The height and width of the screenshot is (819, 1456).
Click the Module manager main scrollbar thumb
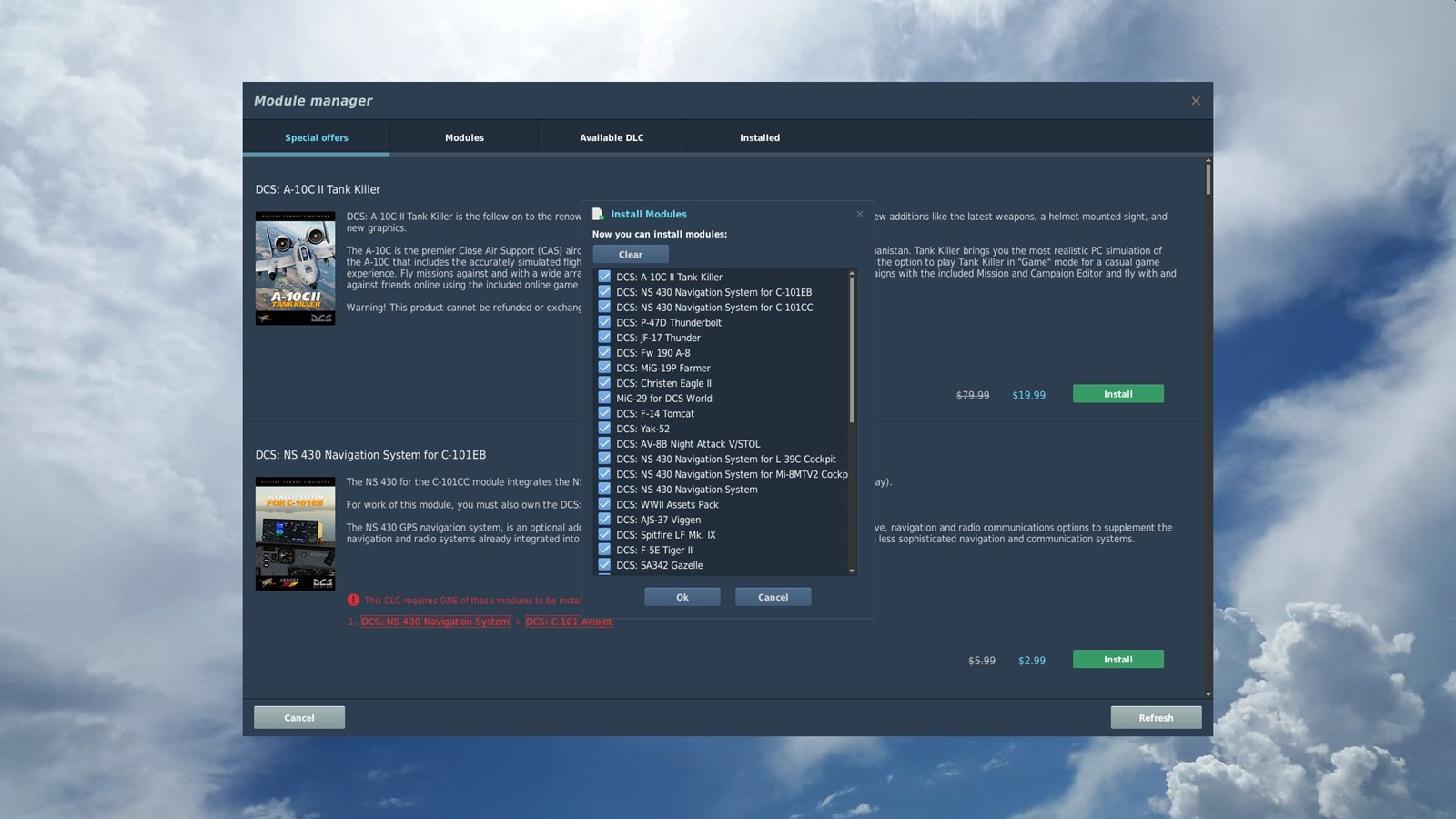click(1208, 178)
